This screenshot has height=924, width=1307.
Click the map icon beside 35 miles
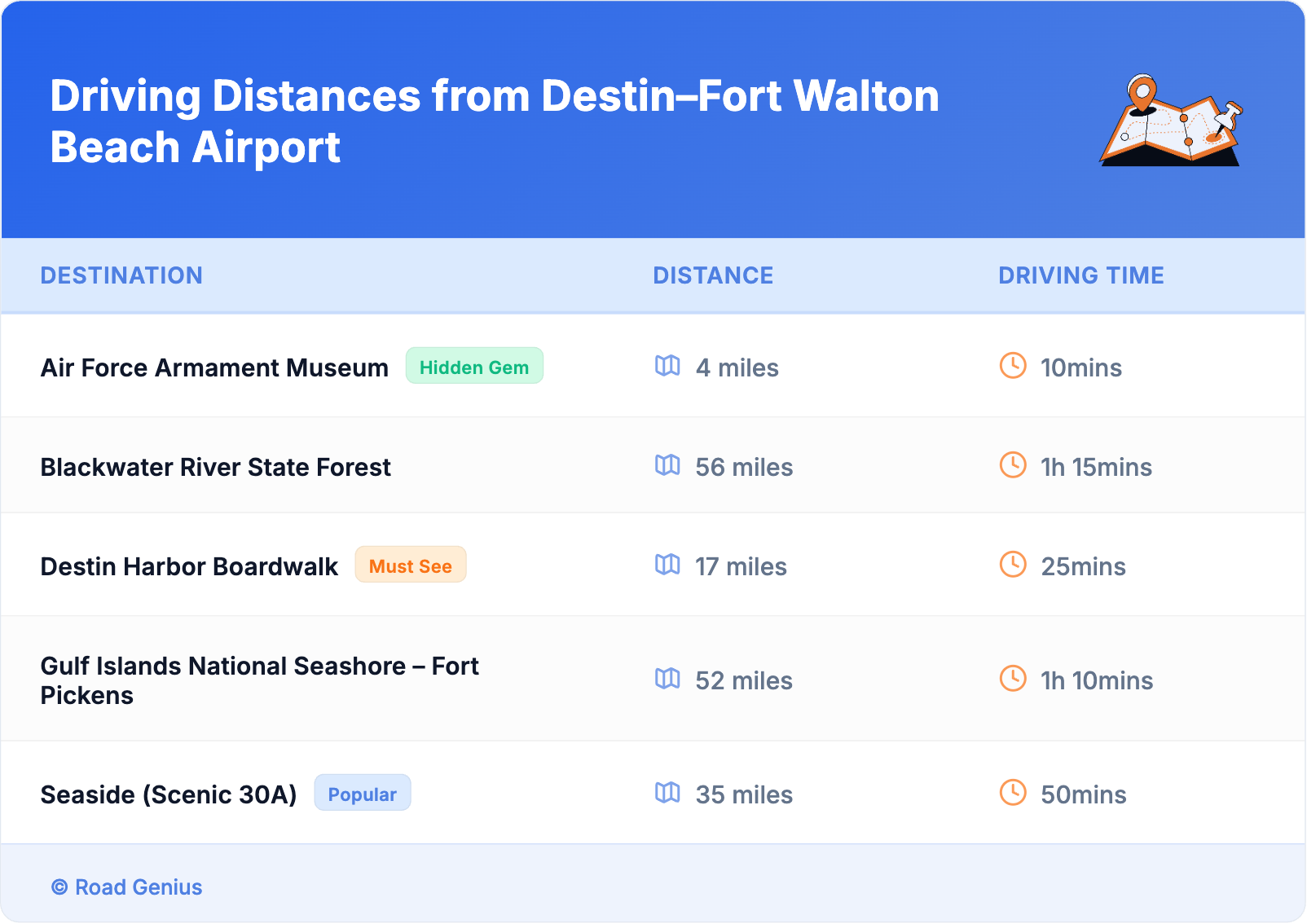coord(667,793)
